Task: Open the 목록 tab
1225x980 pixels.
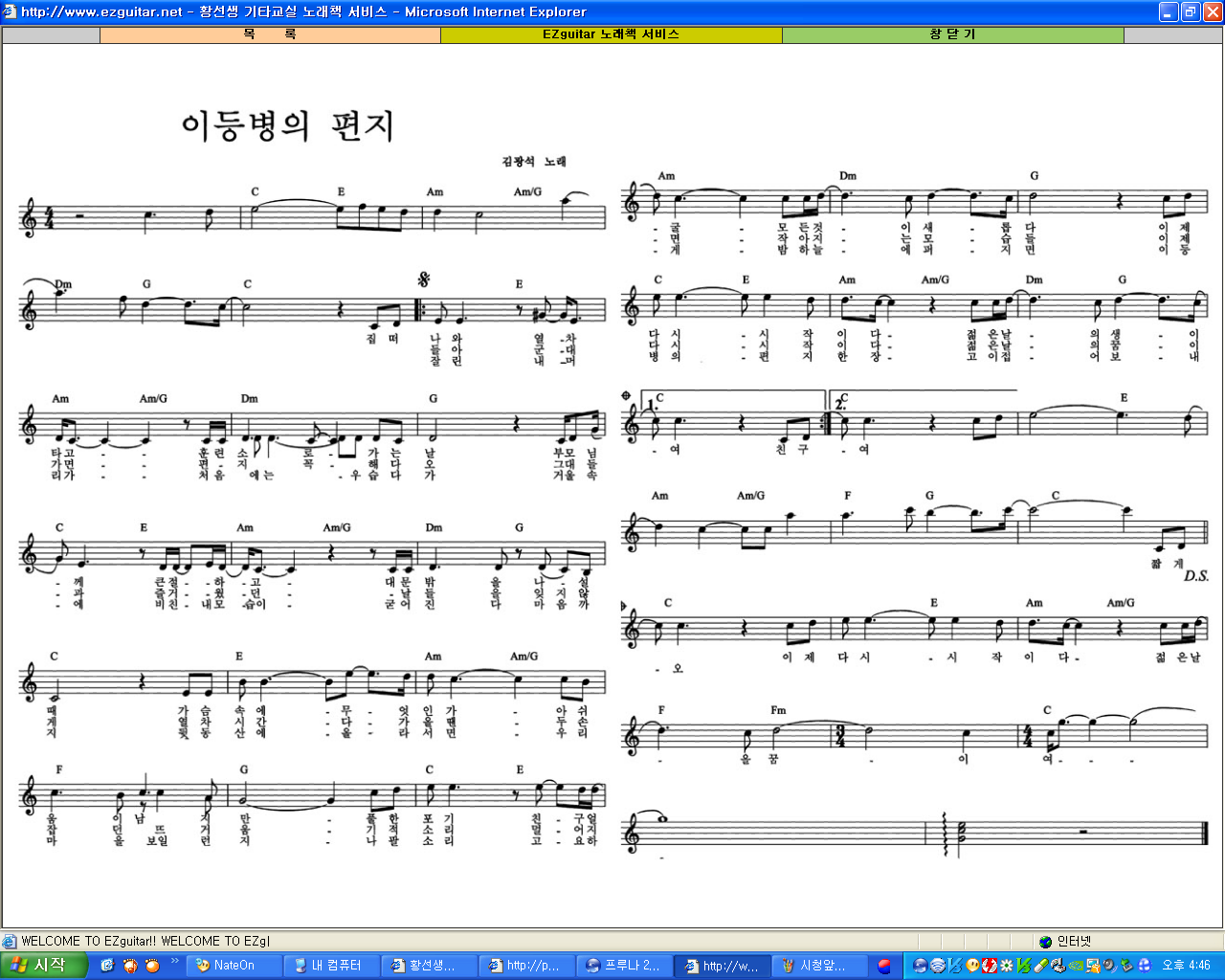Action: point(270,34)
